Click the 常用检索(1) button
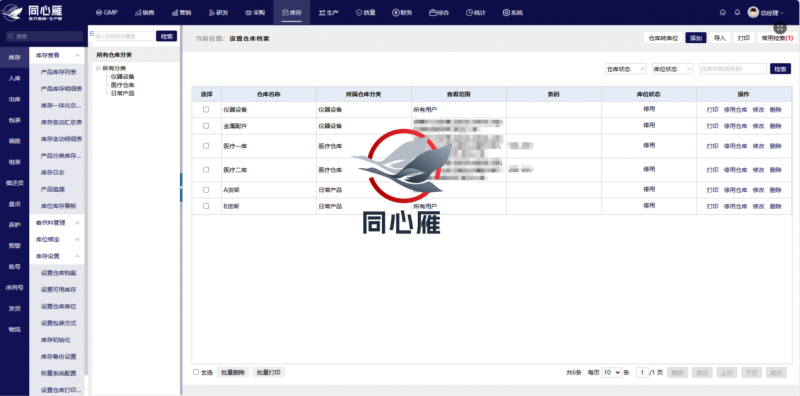The image size is (800, 396). [x=777, y=38]
